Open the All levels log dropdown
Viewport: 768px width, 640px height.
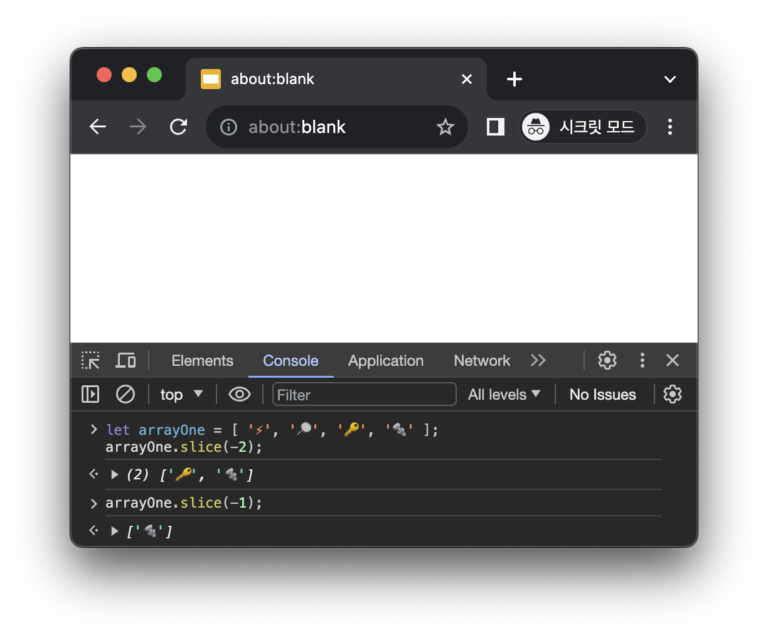[x=504, y=394]
